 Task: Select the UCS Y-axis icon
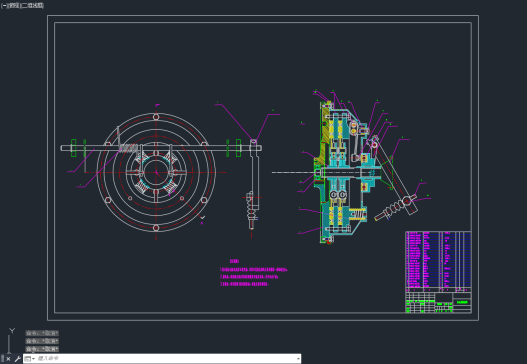point(12,331)
